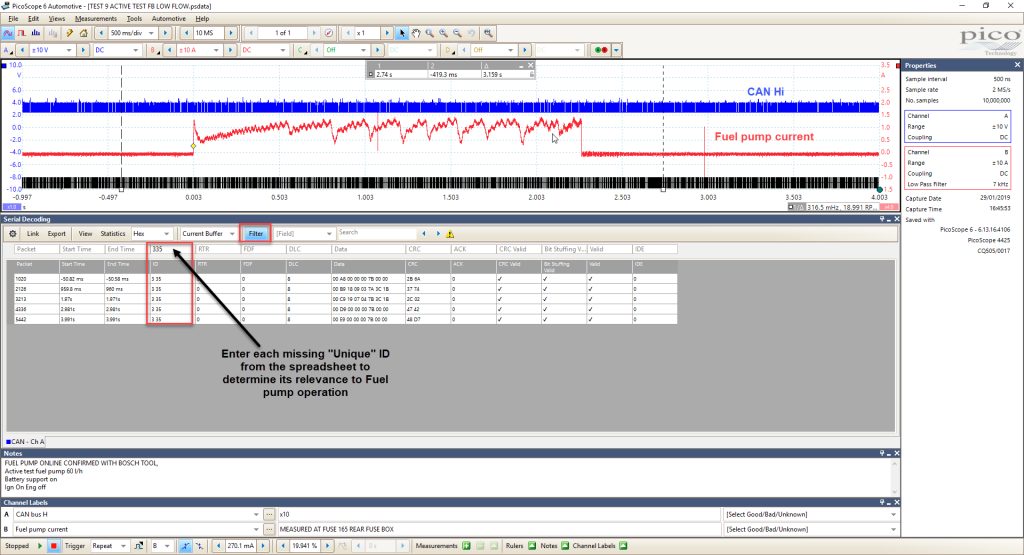Increase timebase with right arrow

click(x=165, y=33)
